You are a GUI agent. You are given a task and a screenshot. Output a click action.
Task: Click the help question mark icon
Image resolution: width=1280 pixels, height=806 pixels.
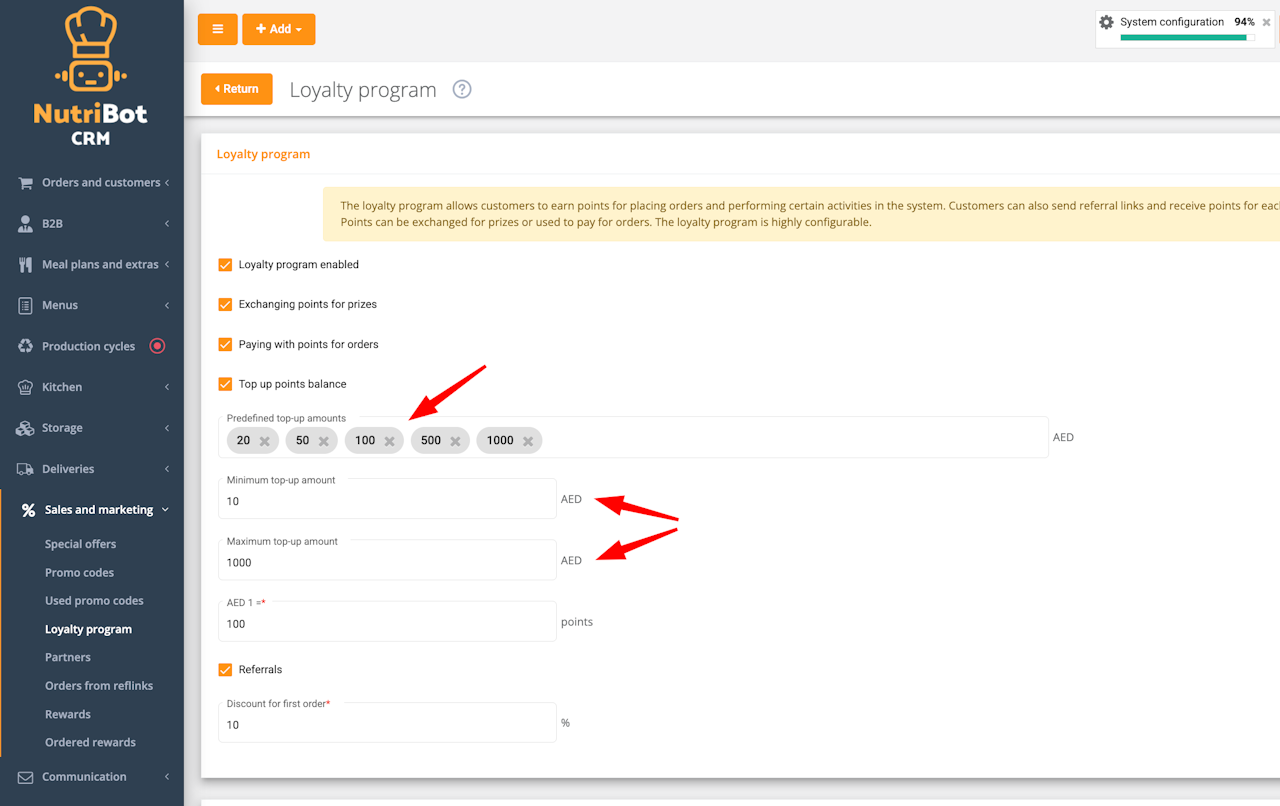point(461,89)
